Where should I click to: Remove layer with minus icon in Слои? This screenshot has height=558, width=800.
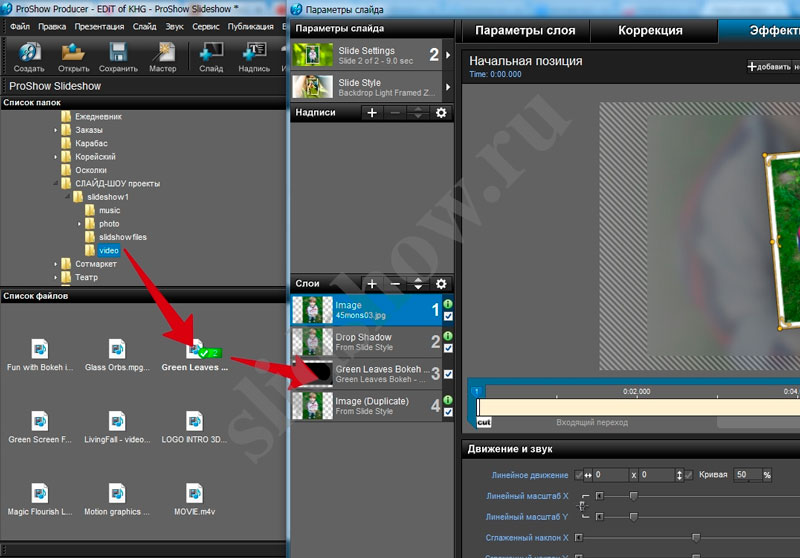(395, 284)
